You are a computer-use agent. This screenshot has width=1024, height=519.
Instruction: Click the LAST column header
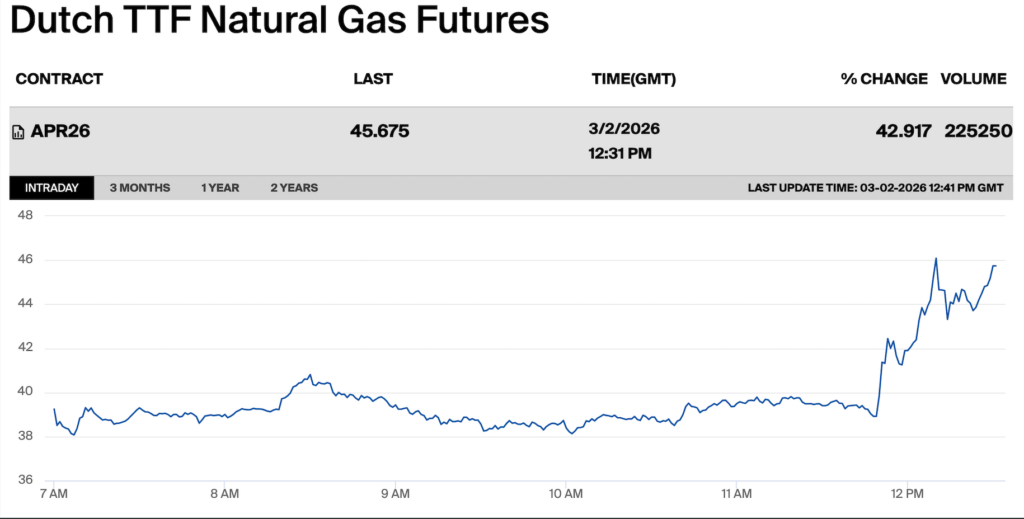[373, 79]
